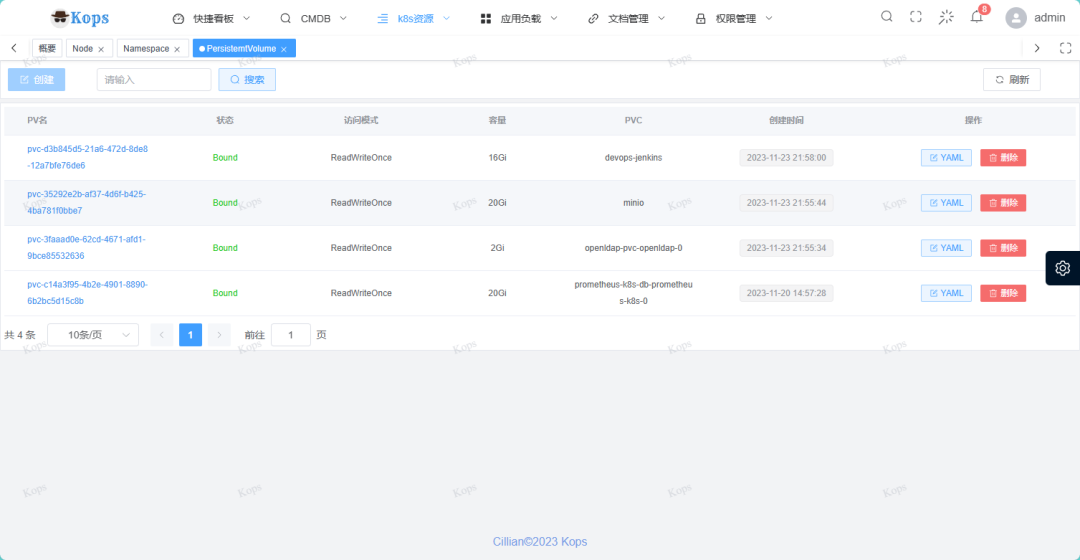Viewport: 1080px width, 560px height.
Task: Click the 16Gi capacity cell
Action: [x=497, y=158]
